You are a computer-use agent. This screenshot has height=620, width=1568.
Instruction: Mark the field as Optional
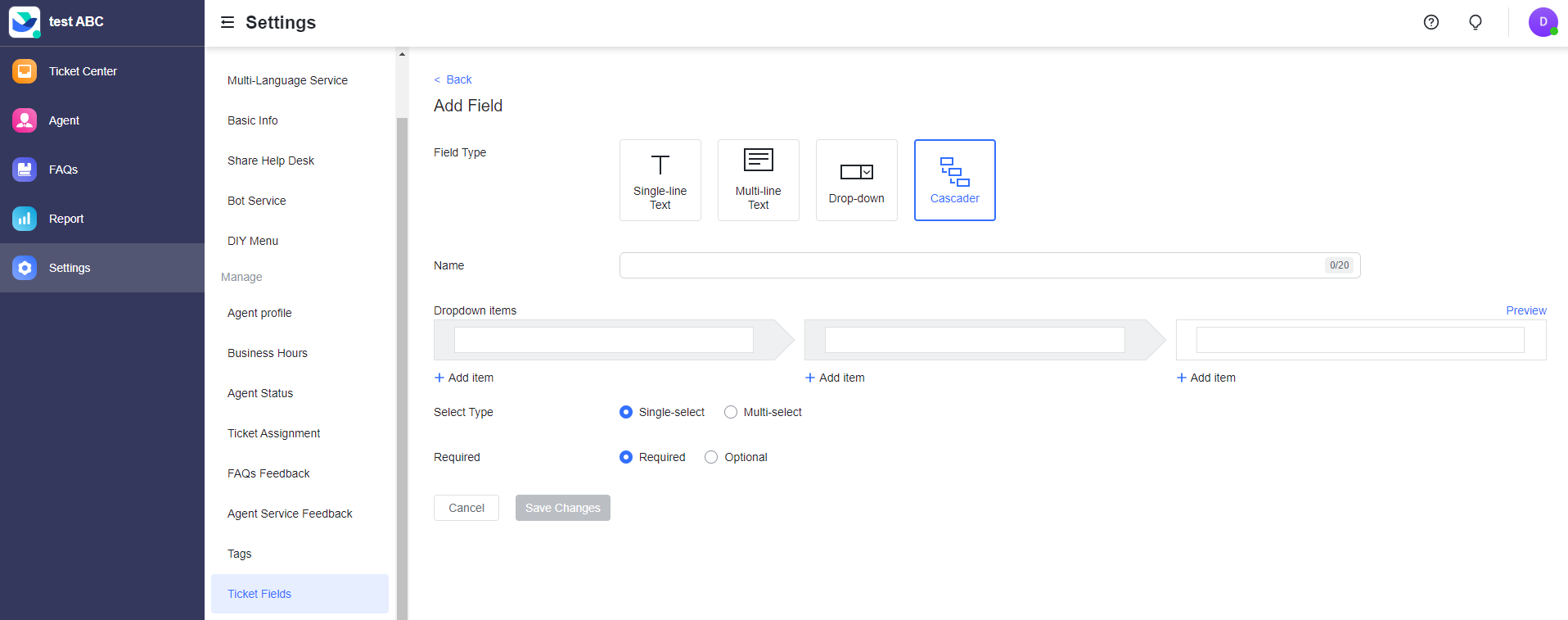[x=711, y=457]
